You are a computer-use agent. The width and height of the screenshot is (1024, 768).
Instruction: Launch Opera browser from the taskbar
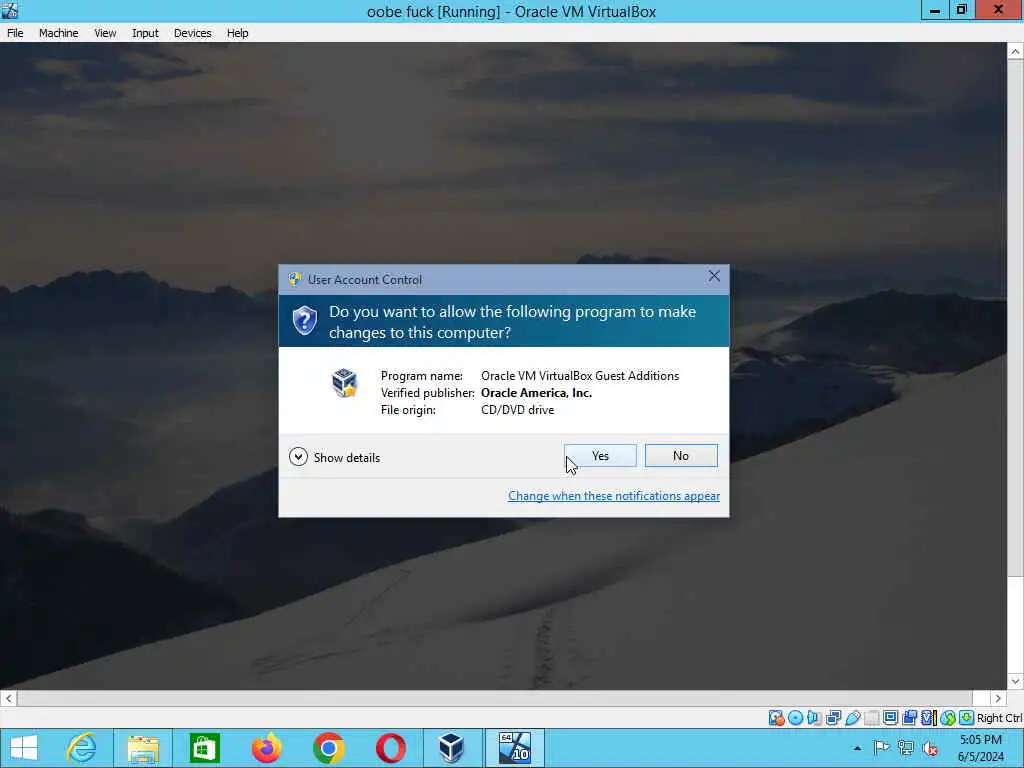[x=390, y=748]
